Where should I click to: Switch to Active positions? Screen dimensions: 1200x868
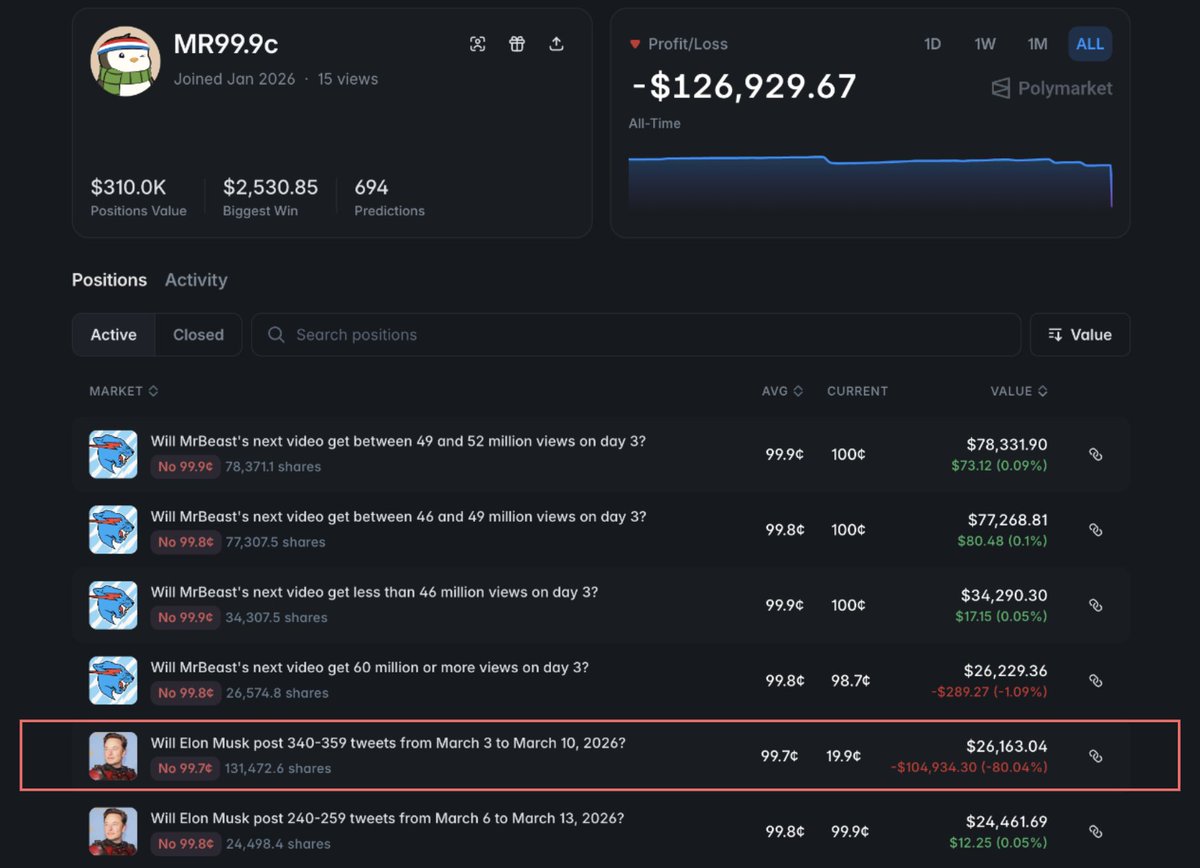pos(114,335)
